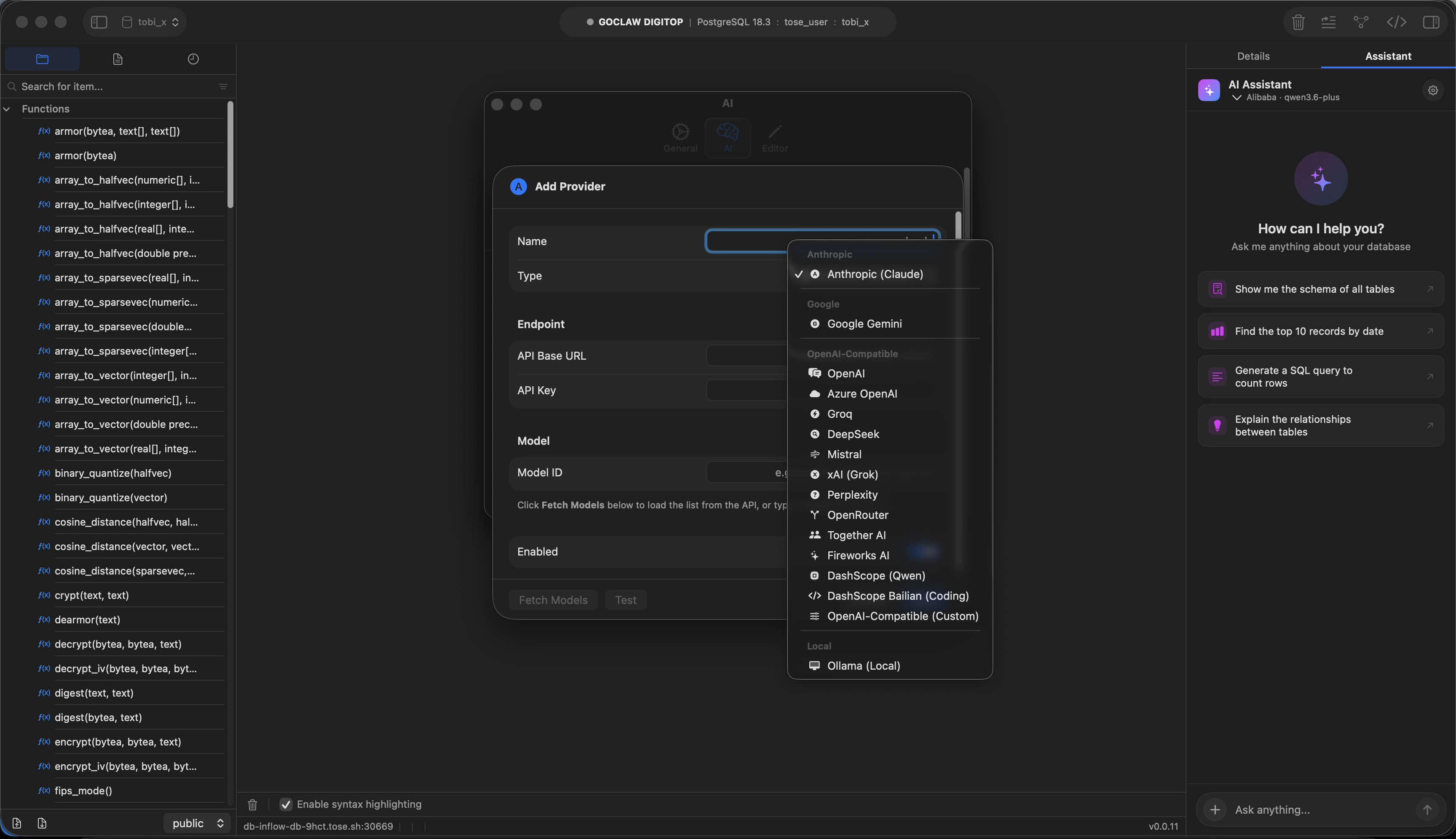
Task: Collapse the Functions section
Action: 6,108
